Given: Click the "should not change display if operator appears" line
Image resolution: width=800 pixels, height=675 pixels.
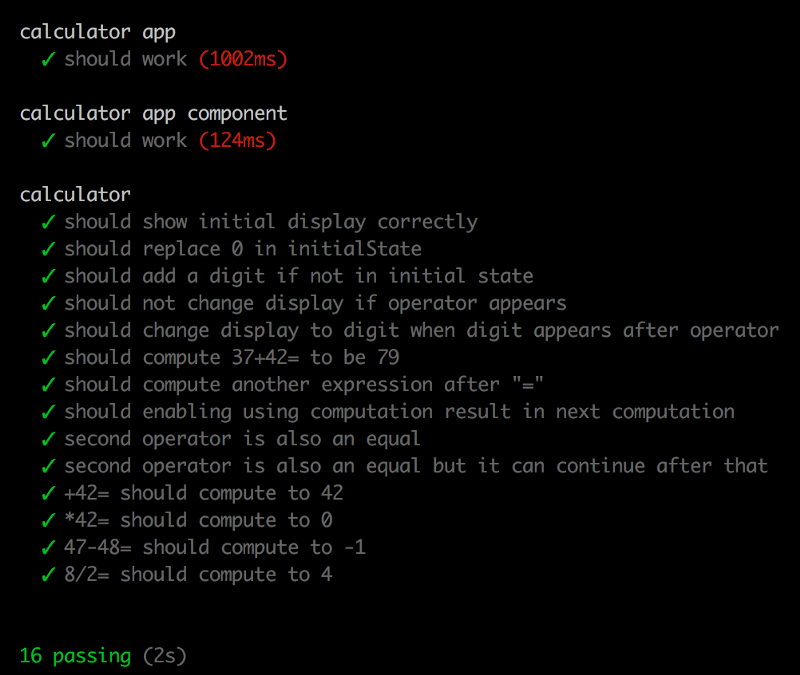Looking at the screenshot, I should [315, 303].
